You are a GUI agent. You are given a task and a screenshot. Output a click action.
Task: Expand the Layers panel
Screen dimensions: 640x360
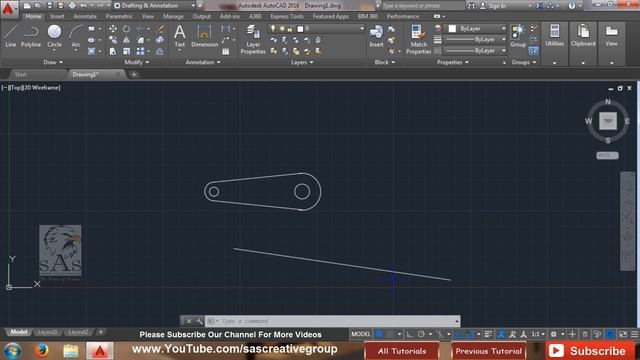pos(302,62)
